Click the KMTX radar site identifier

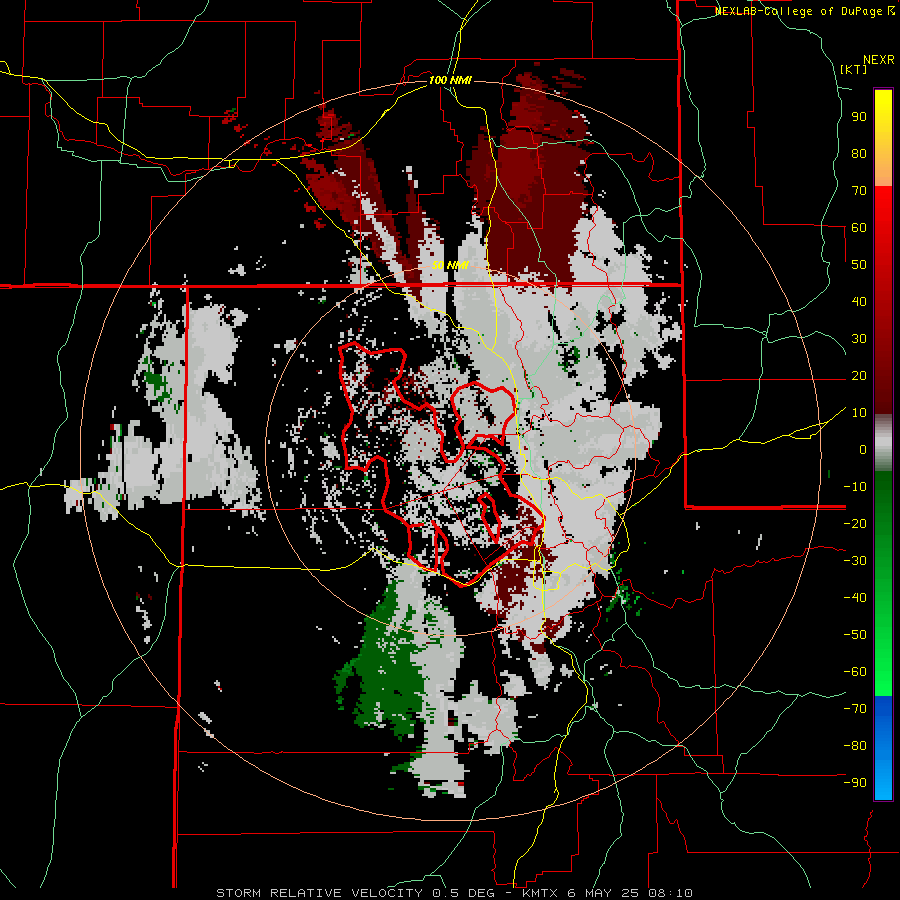(541, 893)
